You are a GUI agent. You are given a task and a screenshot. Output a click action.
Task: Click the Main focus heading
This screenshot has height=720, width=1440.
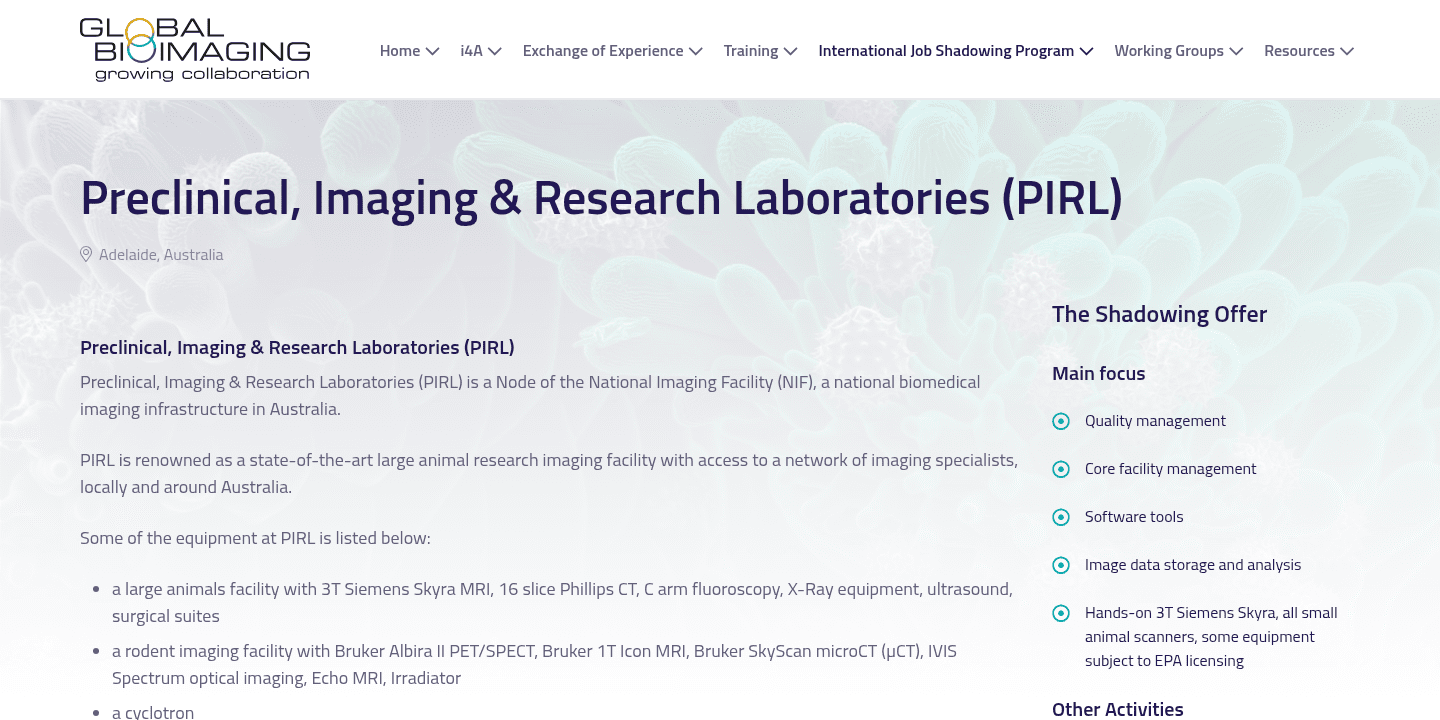(1098, 373)
